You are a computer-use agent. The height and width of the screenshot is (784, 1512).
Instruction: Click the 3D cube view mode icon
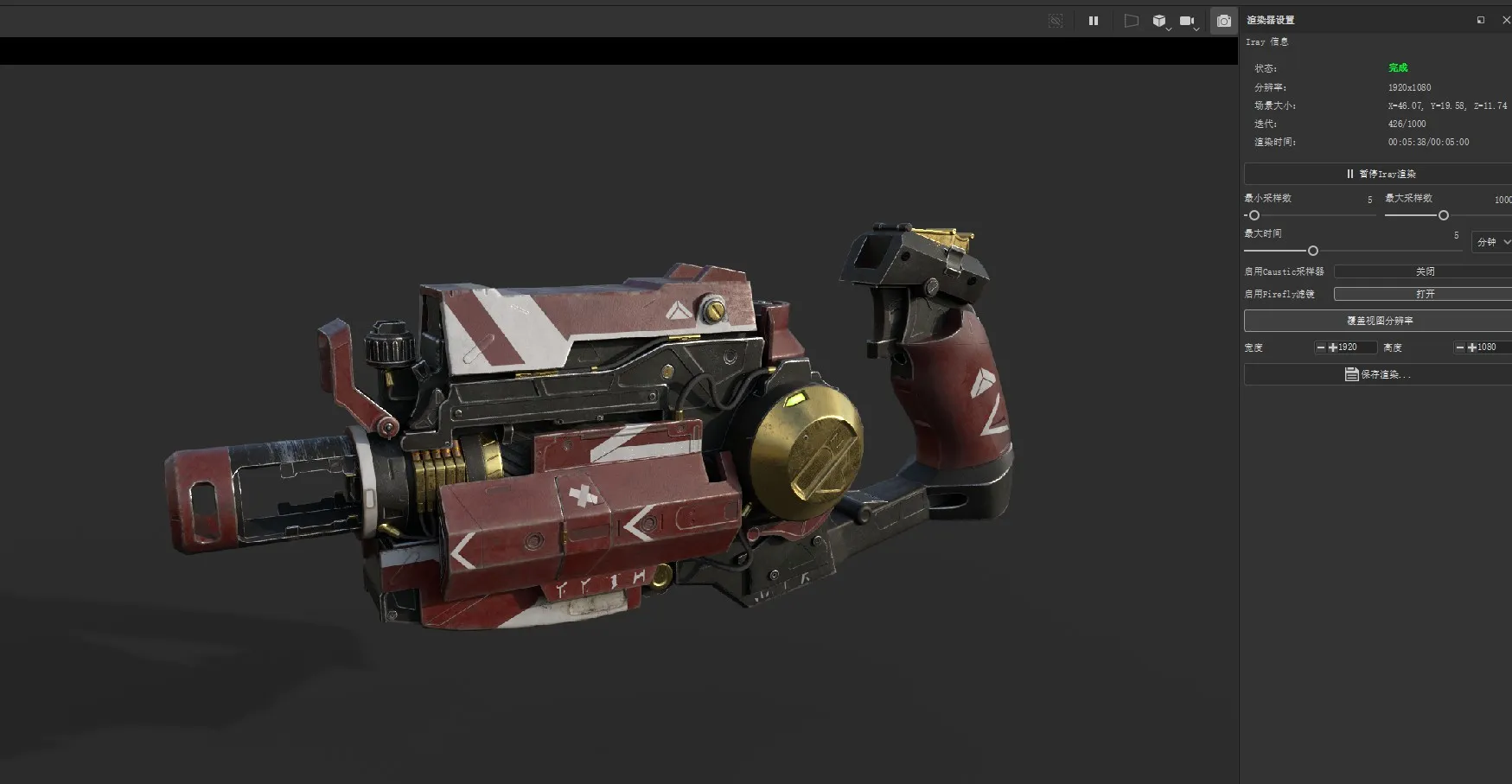(x=1159, y=21)
